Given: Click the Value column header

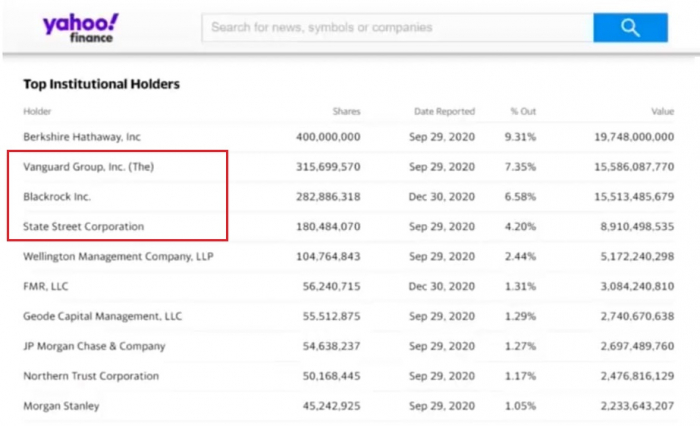Looking at the screenshot, I should (x=662, y=111).
